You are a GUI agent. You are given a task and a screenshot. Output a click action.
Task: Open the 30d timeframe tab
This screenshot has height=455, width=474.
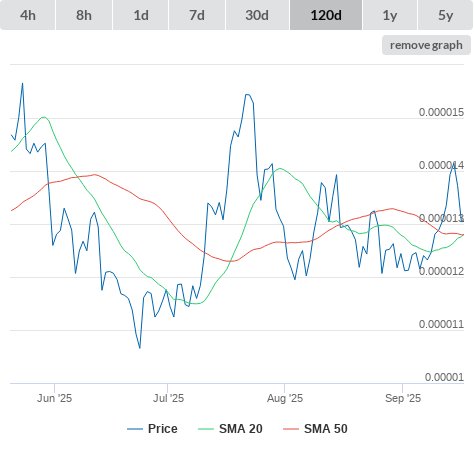point(257,15)
